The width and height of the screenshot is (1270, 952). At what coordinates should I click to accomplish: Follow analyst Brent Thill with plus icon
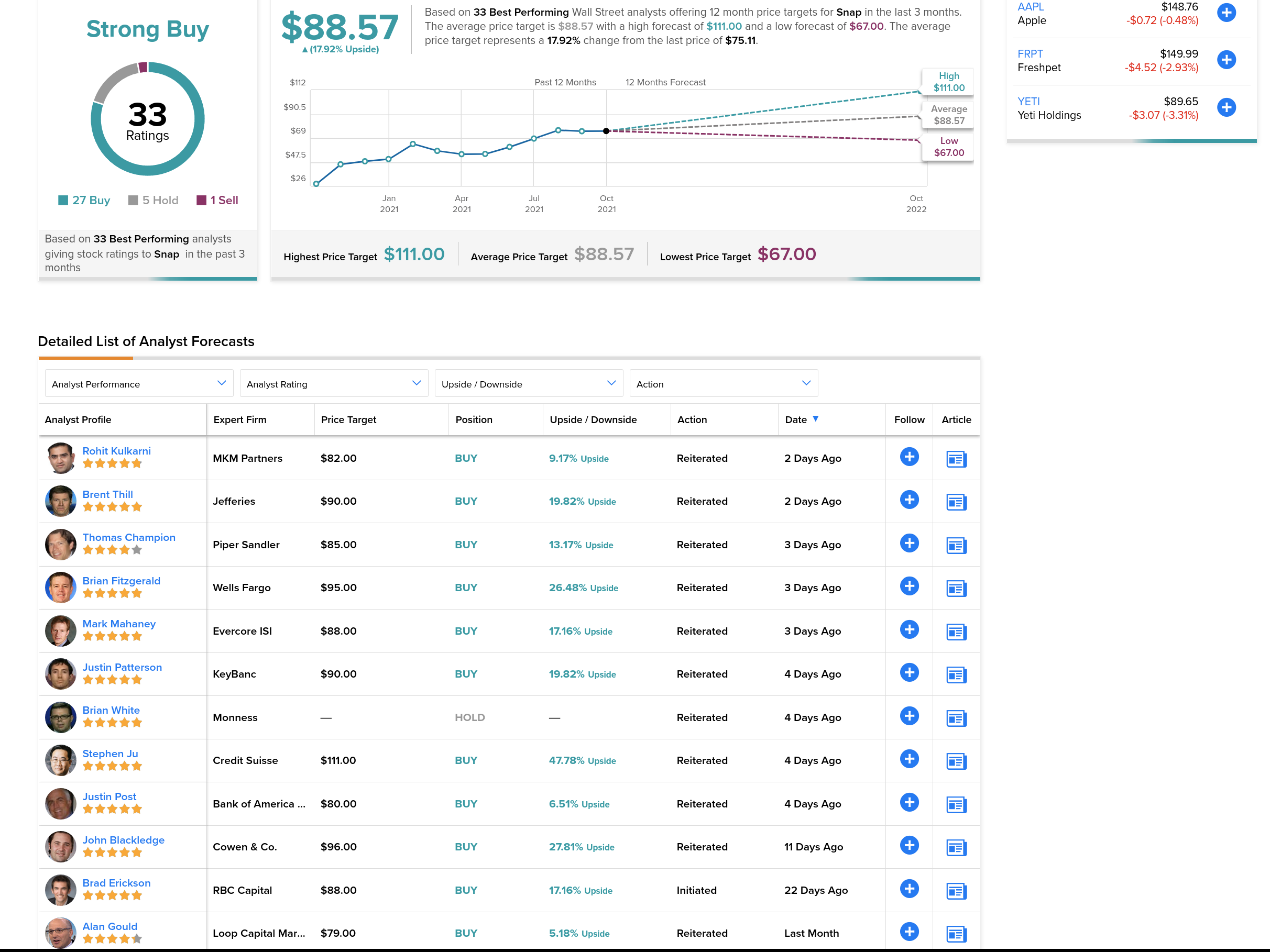[x=909, y=500]
